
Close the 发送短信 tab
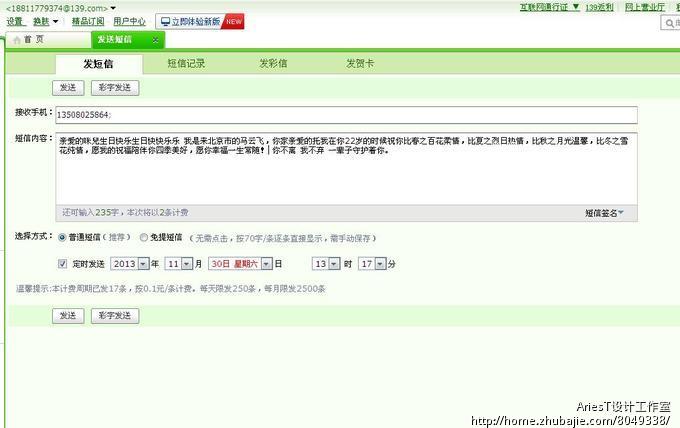pos(155,40)
